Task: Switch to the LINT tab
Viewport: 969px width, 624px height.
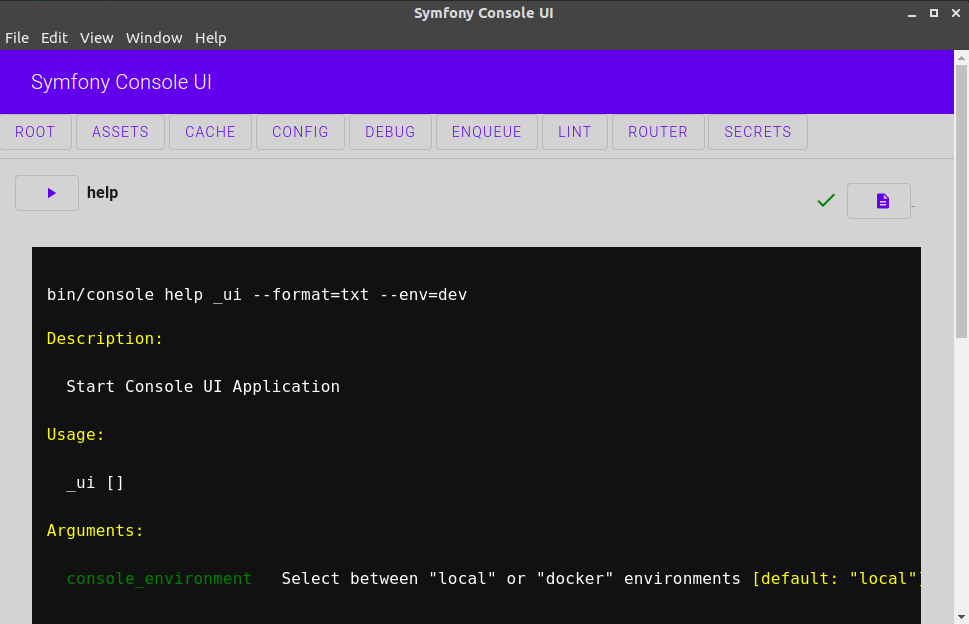Action: click(x=575, y=132)
